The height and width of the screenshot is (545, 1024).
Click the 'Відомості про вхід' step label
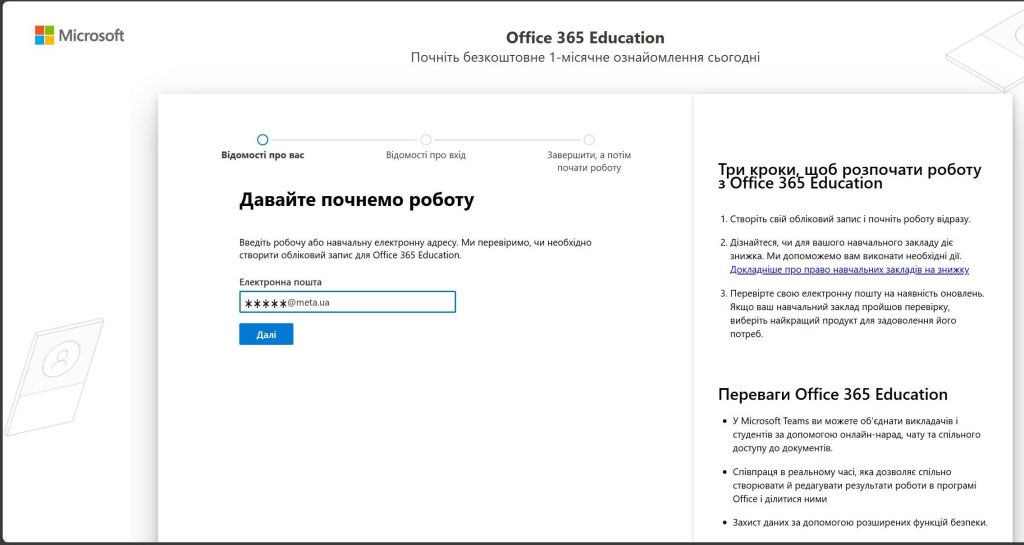pyautogui.click(x=426, y=155)
